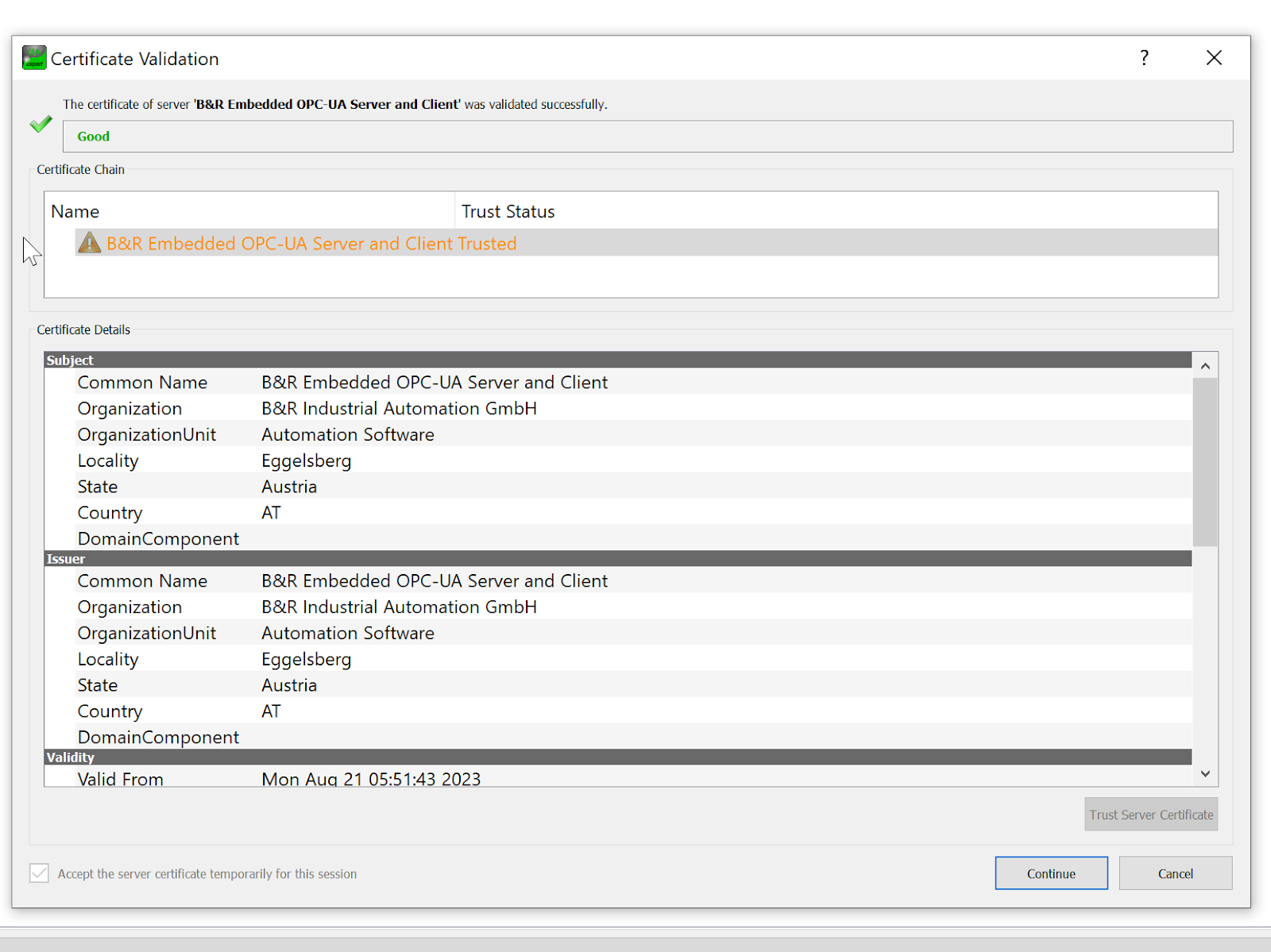The width and height of the screenshot is (1271, 952).
Task: Click the Validity section header
Action: point(618,757)
